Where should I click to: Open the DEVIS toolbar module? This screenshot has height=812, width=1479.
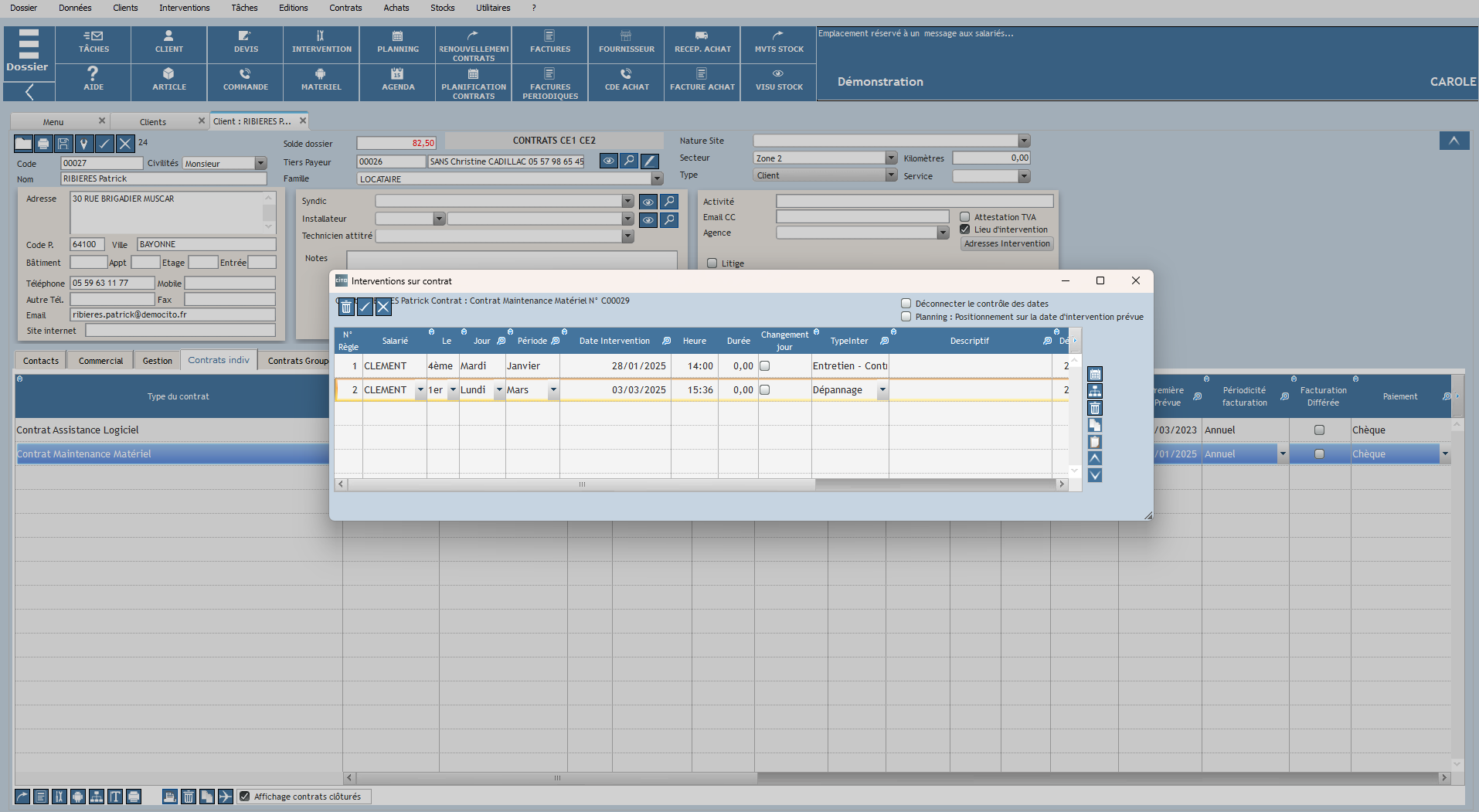coord(246,43)
